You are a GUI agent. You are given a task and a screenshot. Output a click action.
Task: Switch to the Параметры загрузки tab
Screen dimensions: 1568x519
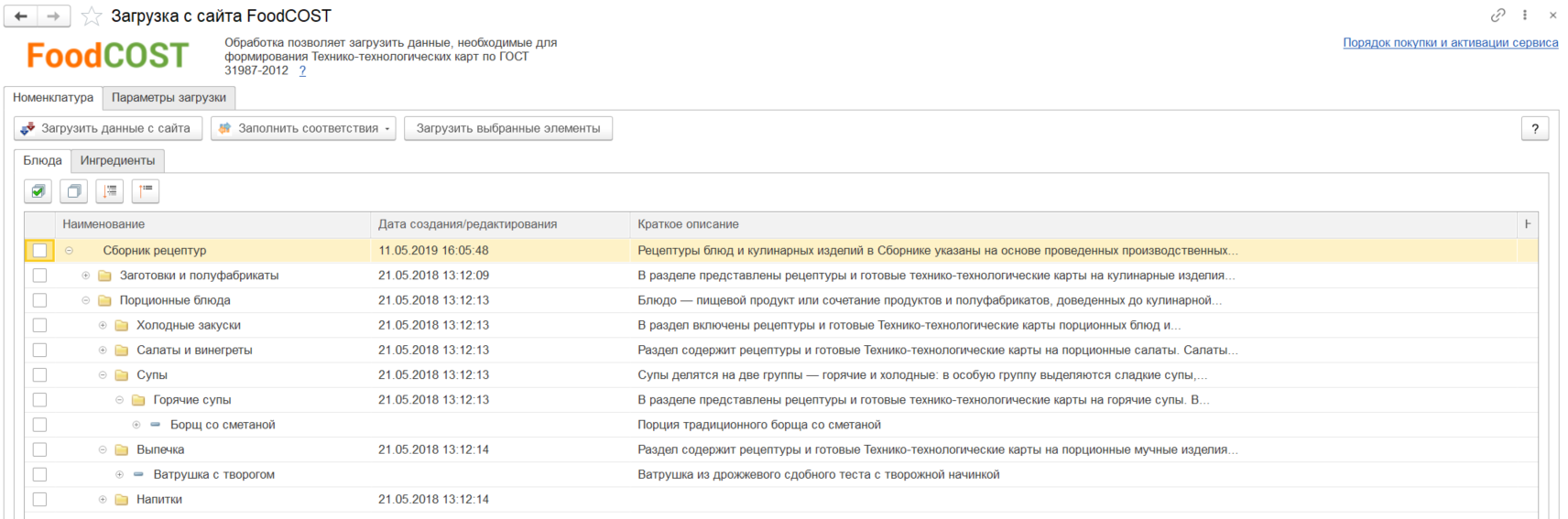(x=169, y=98)
